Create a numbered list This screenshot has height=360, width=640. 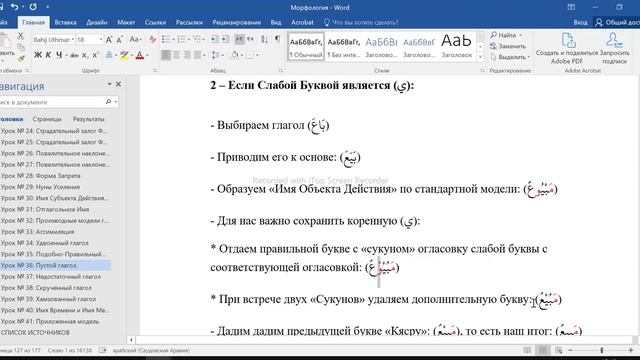(182, 39)
